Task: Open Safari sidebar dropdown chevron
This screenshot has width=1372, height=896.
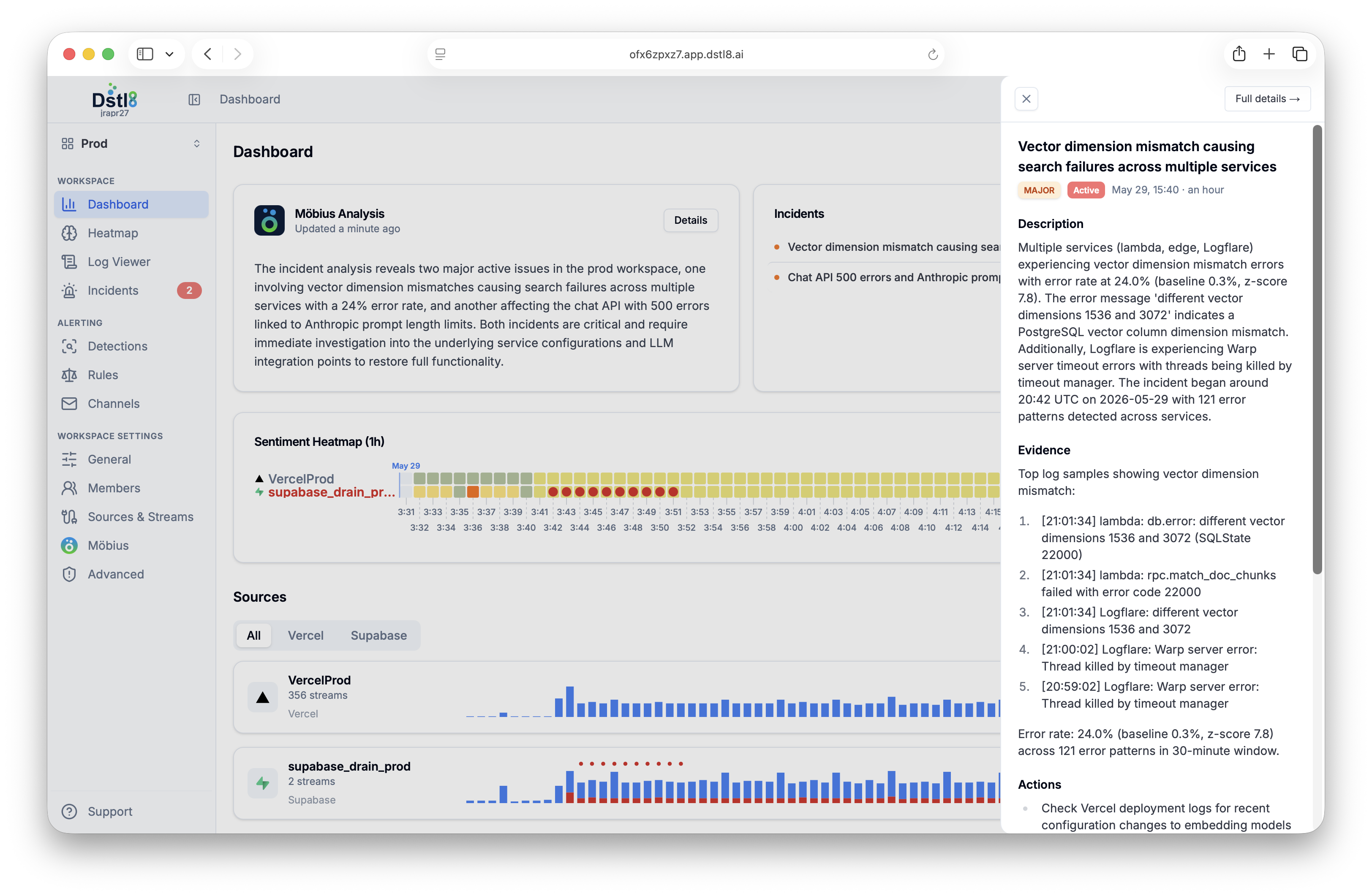Action: tap(169, 54)
